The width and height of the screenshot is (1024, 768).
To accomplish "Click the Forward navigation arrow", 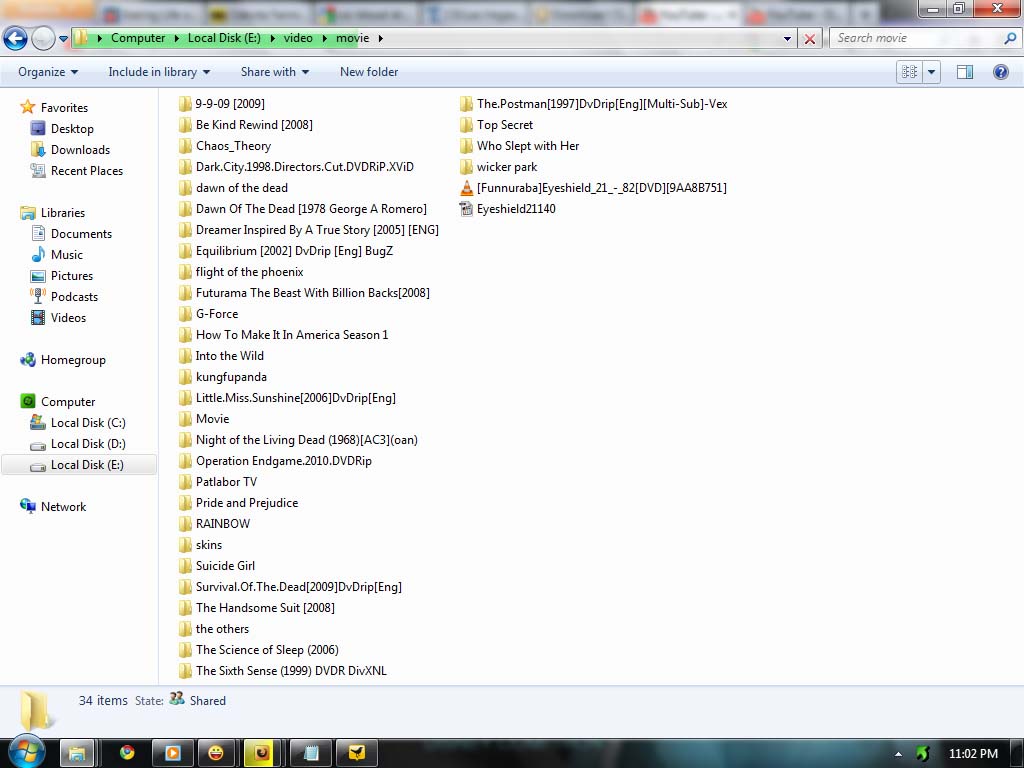I will pos(43,39).
